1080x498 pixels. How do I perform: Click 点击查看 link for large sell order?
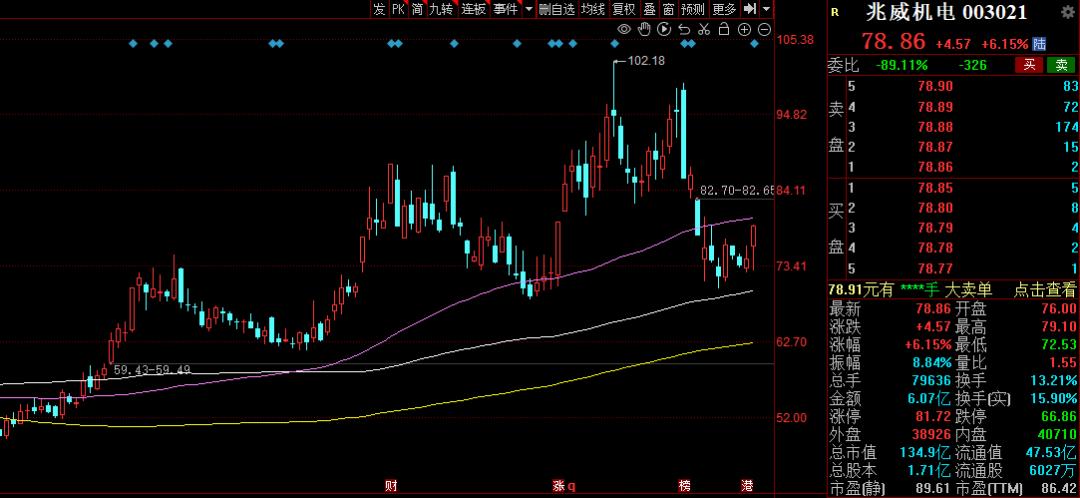1044,290
